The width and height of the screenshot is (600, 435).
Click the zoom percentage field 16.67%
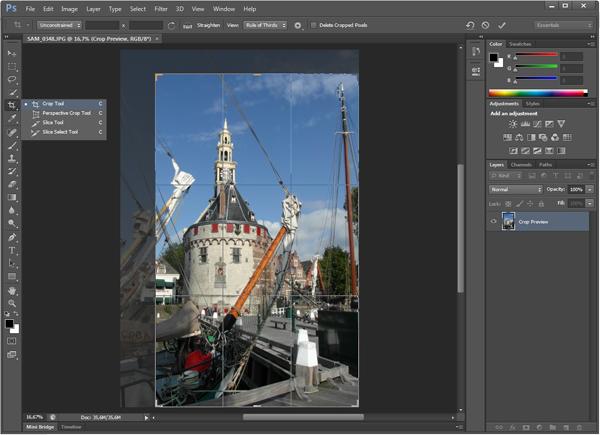tap(34, 417)
